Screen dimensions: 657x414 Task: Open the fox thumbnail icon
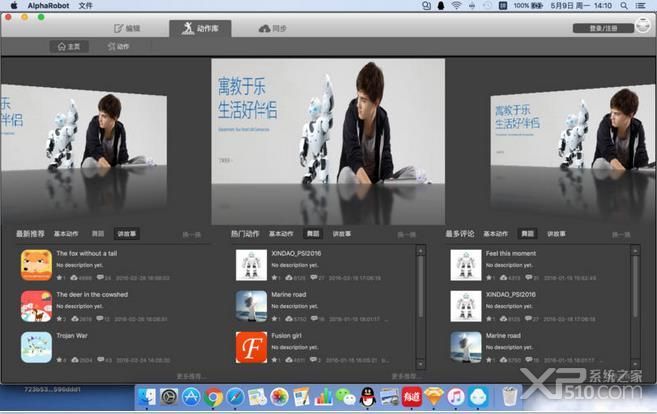click(36, 265)
